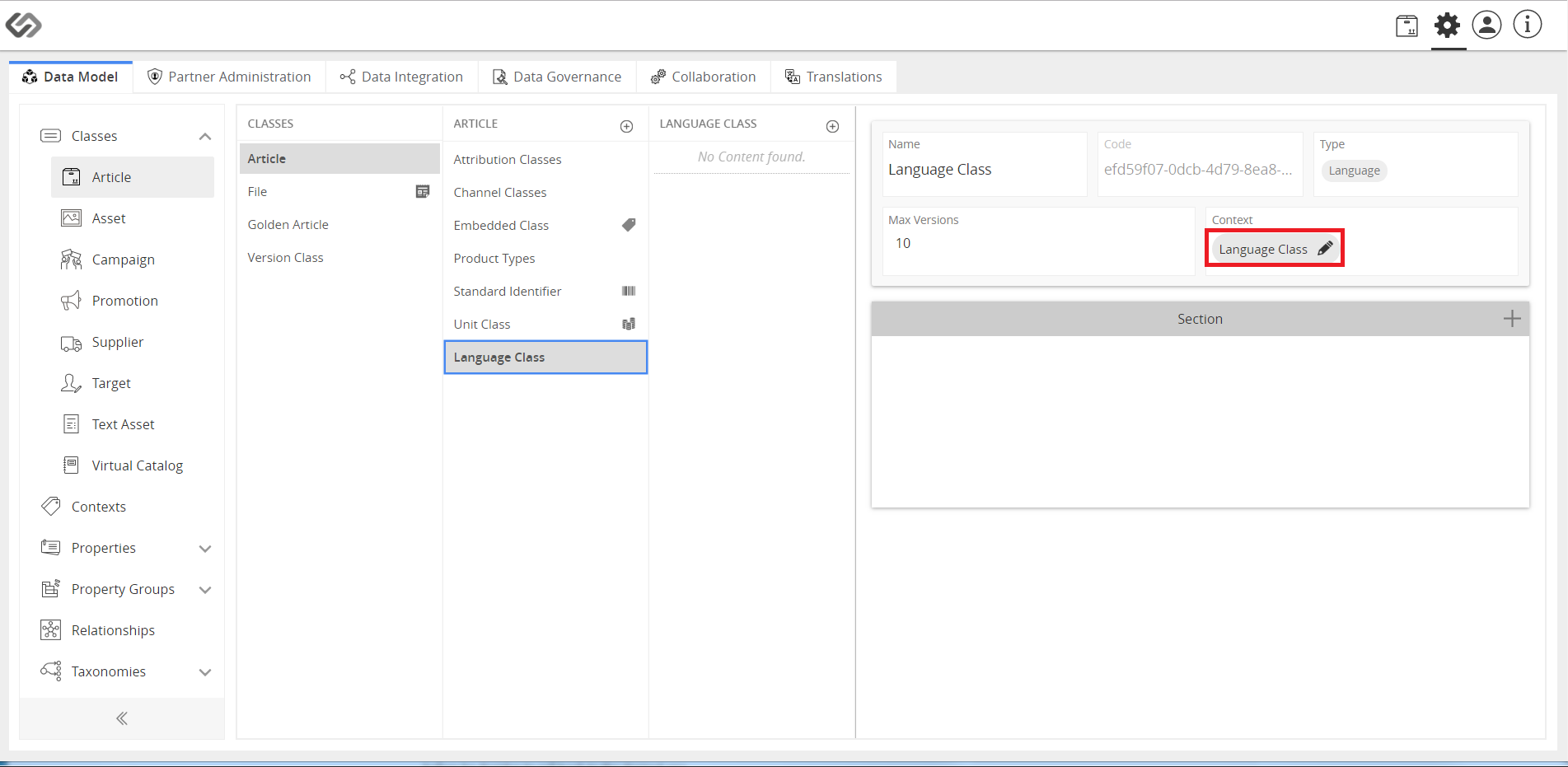Select Embedded Class row
This screenshot has height=767, width=1568.
545,225
